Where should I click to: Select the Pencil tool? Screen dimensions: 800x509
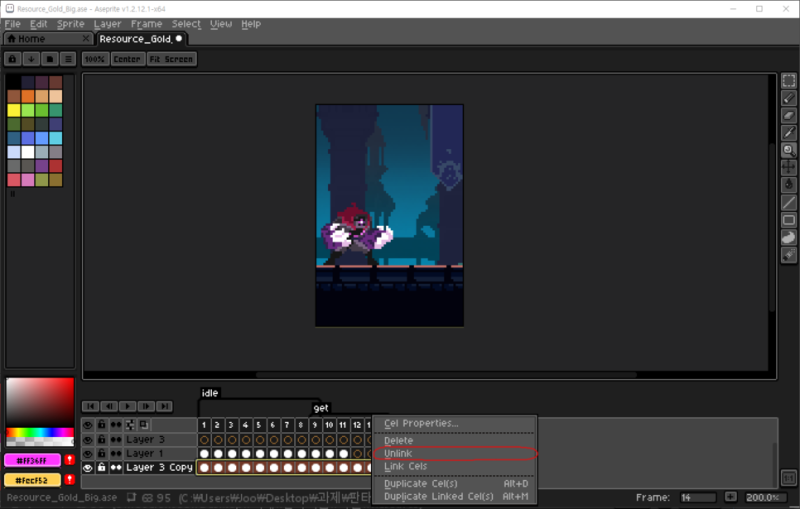click(x=789, y=98)
